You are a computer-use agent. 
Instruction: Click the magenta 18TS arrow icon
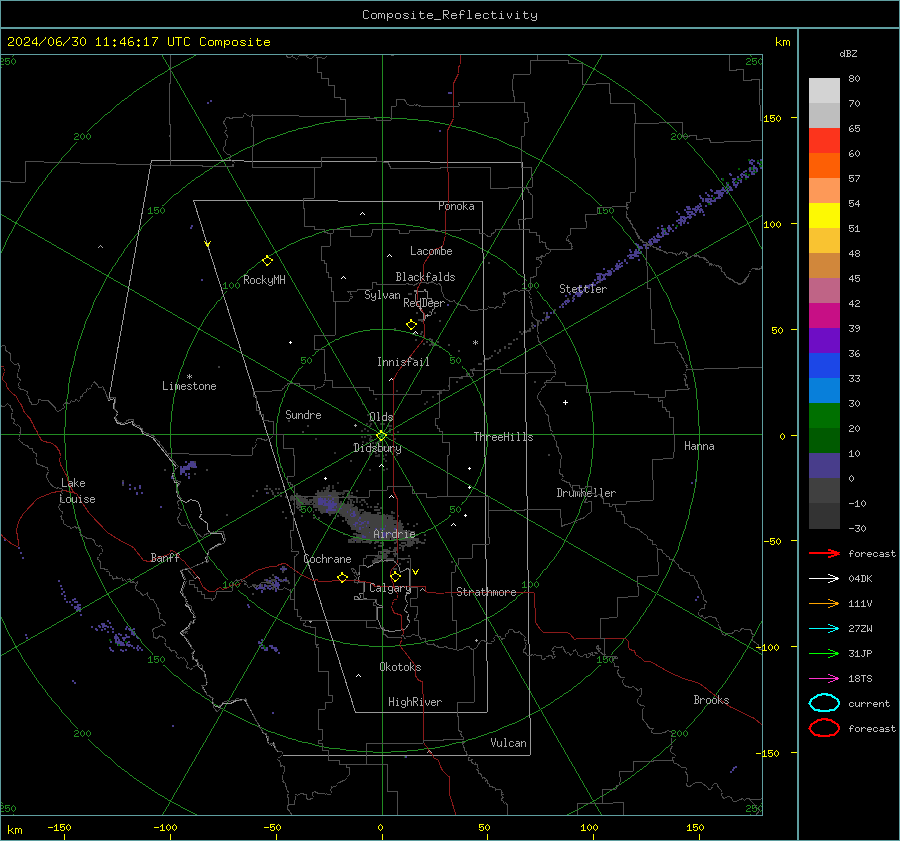824,679
